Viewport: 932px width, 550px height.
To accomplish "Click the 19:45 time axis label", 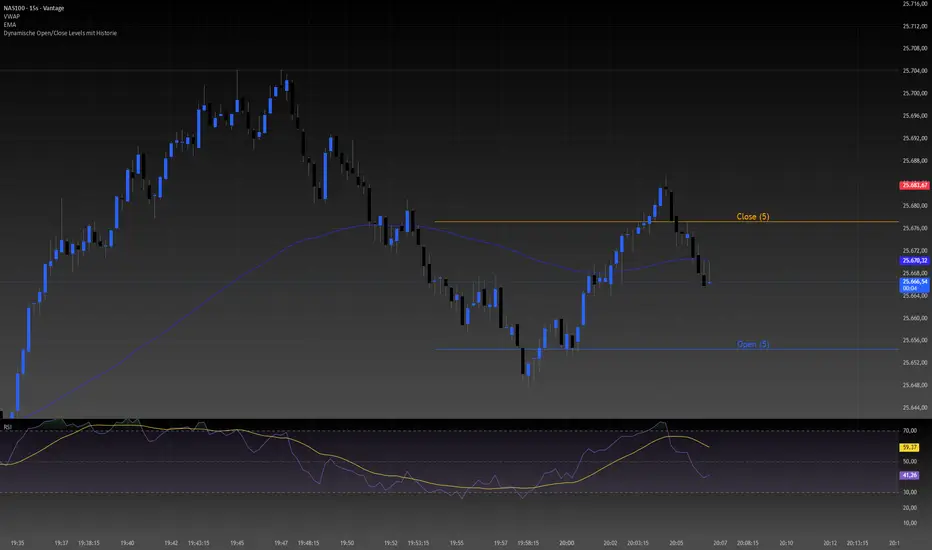I will (x=237, y=543).
